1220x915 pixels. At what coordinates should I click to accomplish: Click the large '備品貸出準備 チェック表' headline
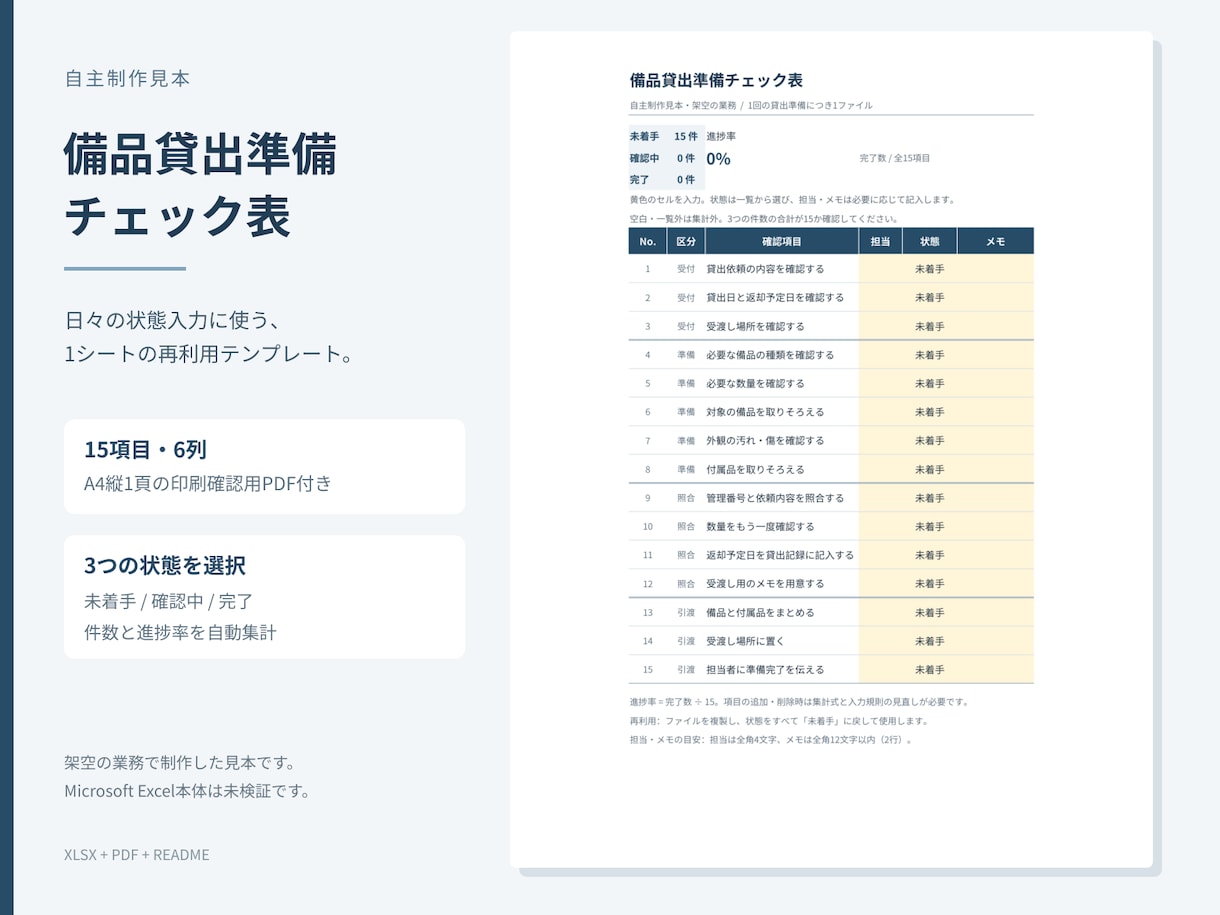point(200,186)
